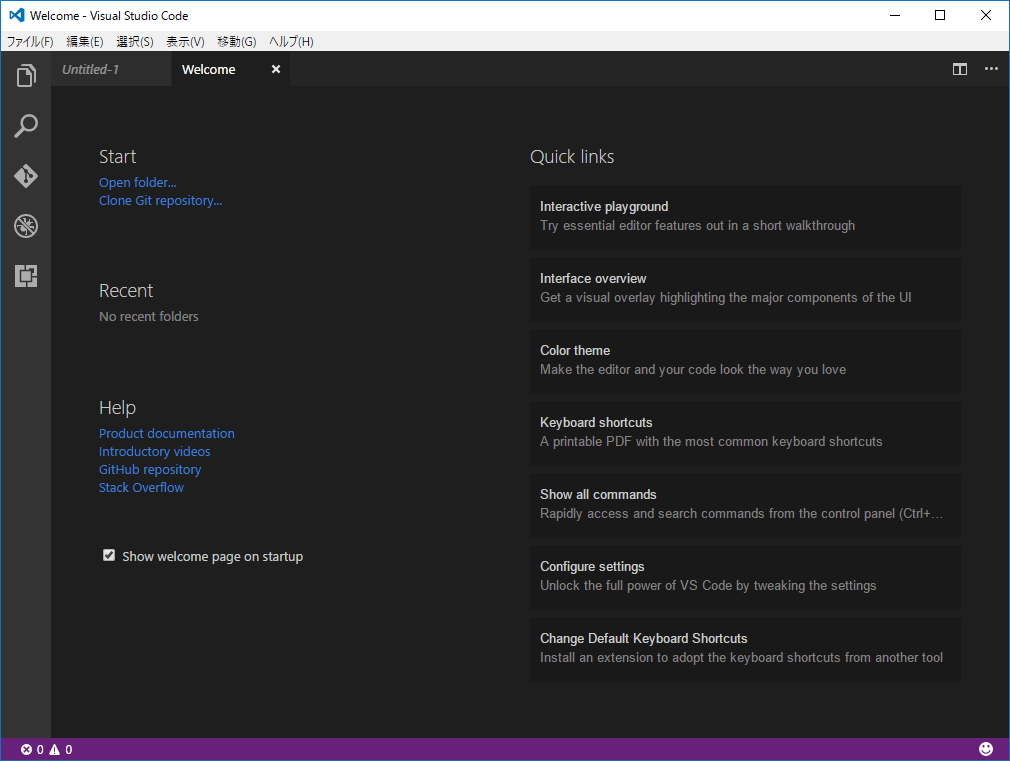Click the Quick links heading

572,157
